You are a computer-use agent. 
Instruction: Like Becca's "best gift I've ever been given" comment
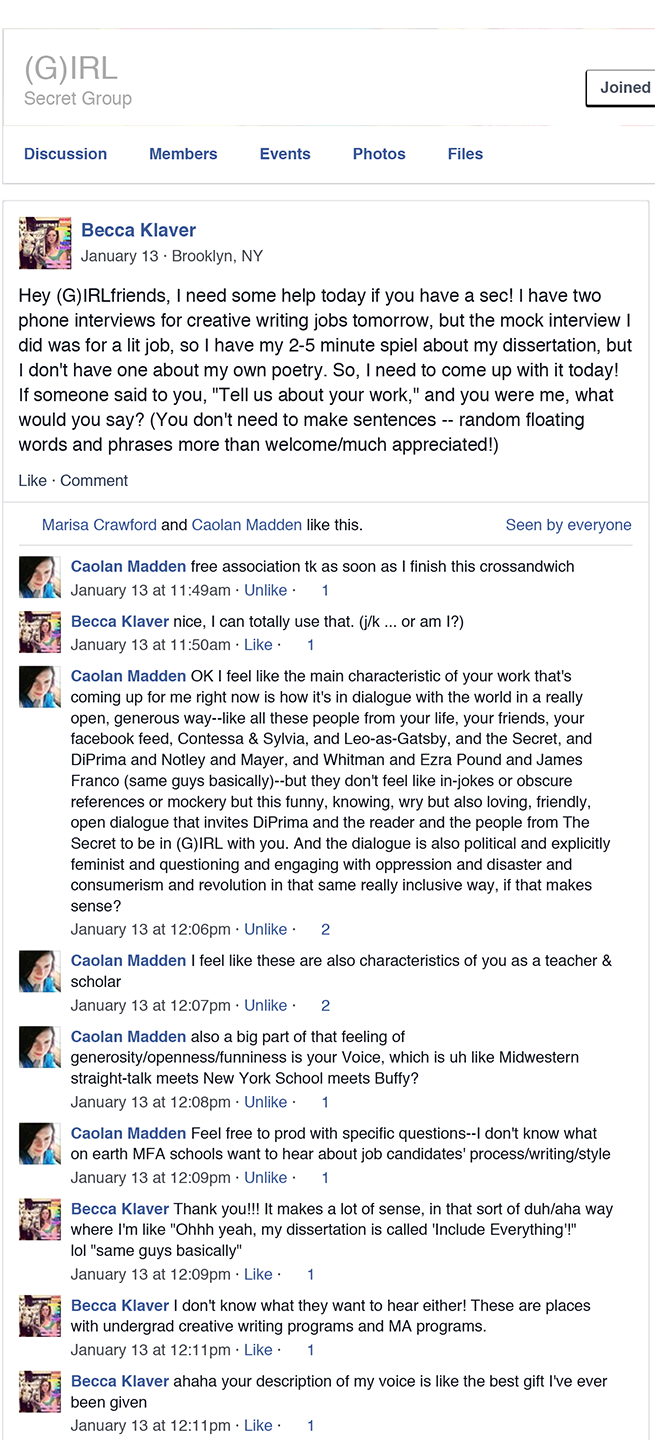[x=258, y=1426]
